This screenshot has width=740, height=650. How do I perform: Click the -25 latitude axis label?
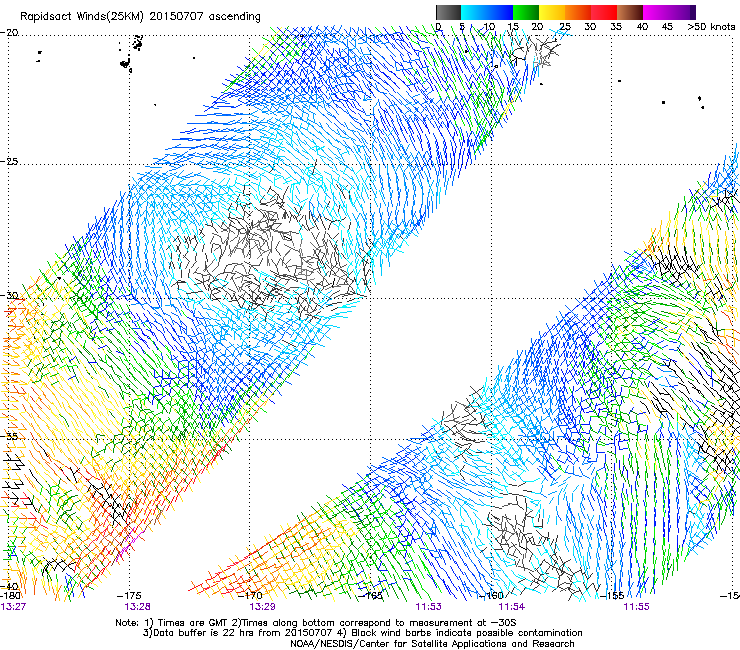(9, 161)
